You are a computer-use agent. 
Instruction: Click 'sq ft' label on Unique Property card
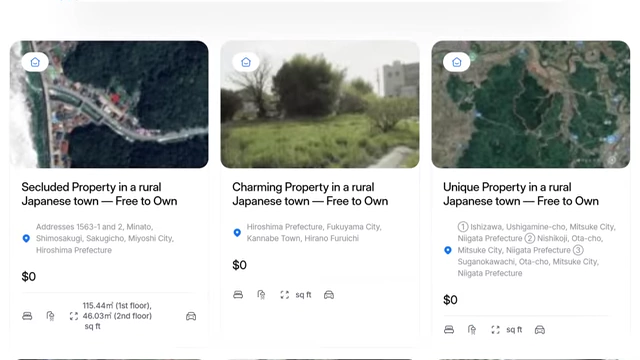coord(514,329)
